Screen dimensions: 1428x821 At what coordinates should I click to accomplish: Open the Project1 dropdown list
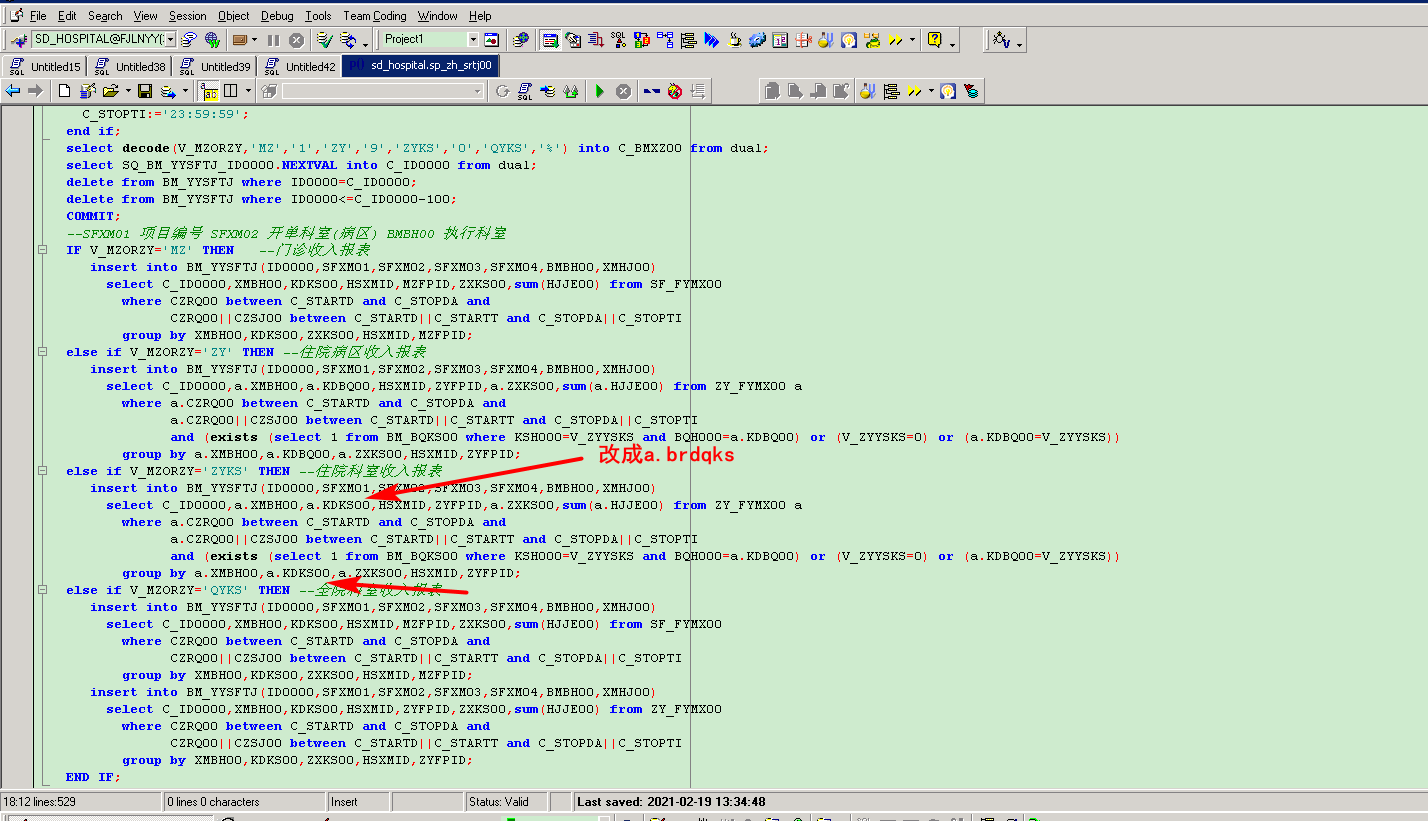pos(473,40)
